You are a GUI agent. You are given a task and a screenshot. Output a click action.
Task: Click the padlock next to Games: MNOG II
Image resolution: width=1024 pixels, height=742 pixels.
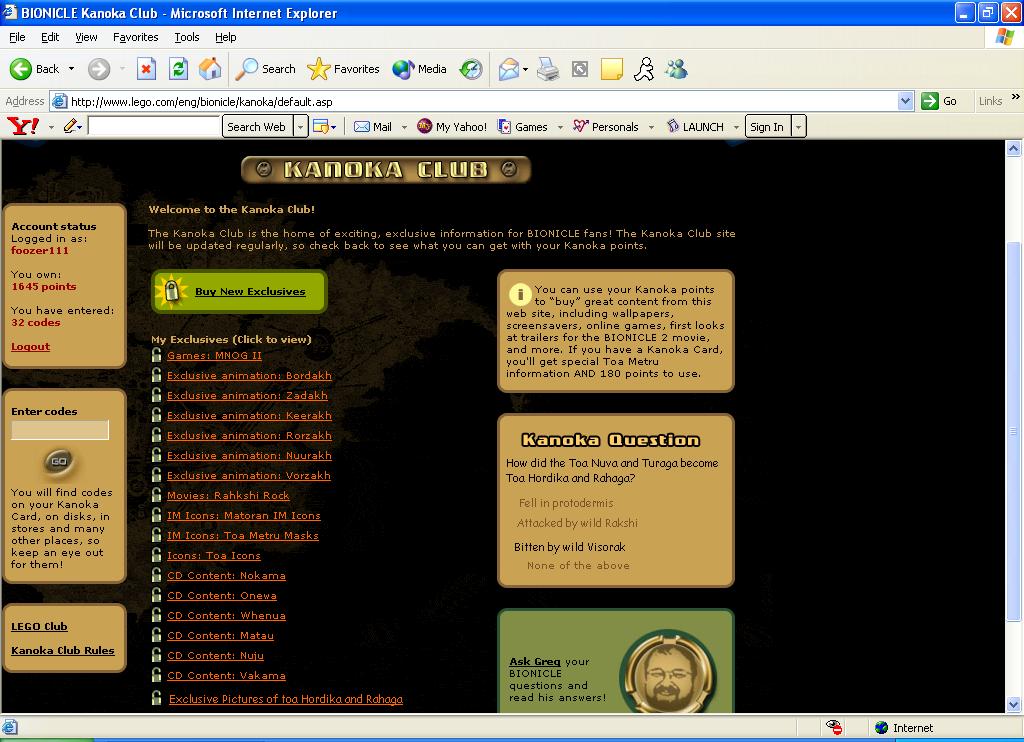coord(156,355)
